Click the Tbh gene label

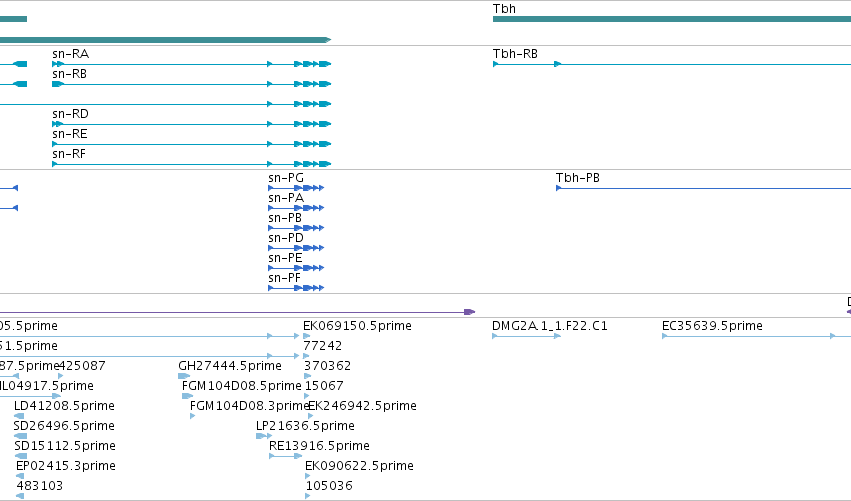pos(504,9)
